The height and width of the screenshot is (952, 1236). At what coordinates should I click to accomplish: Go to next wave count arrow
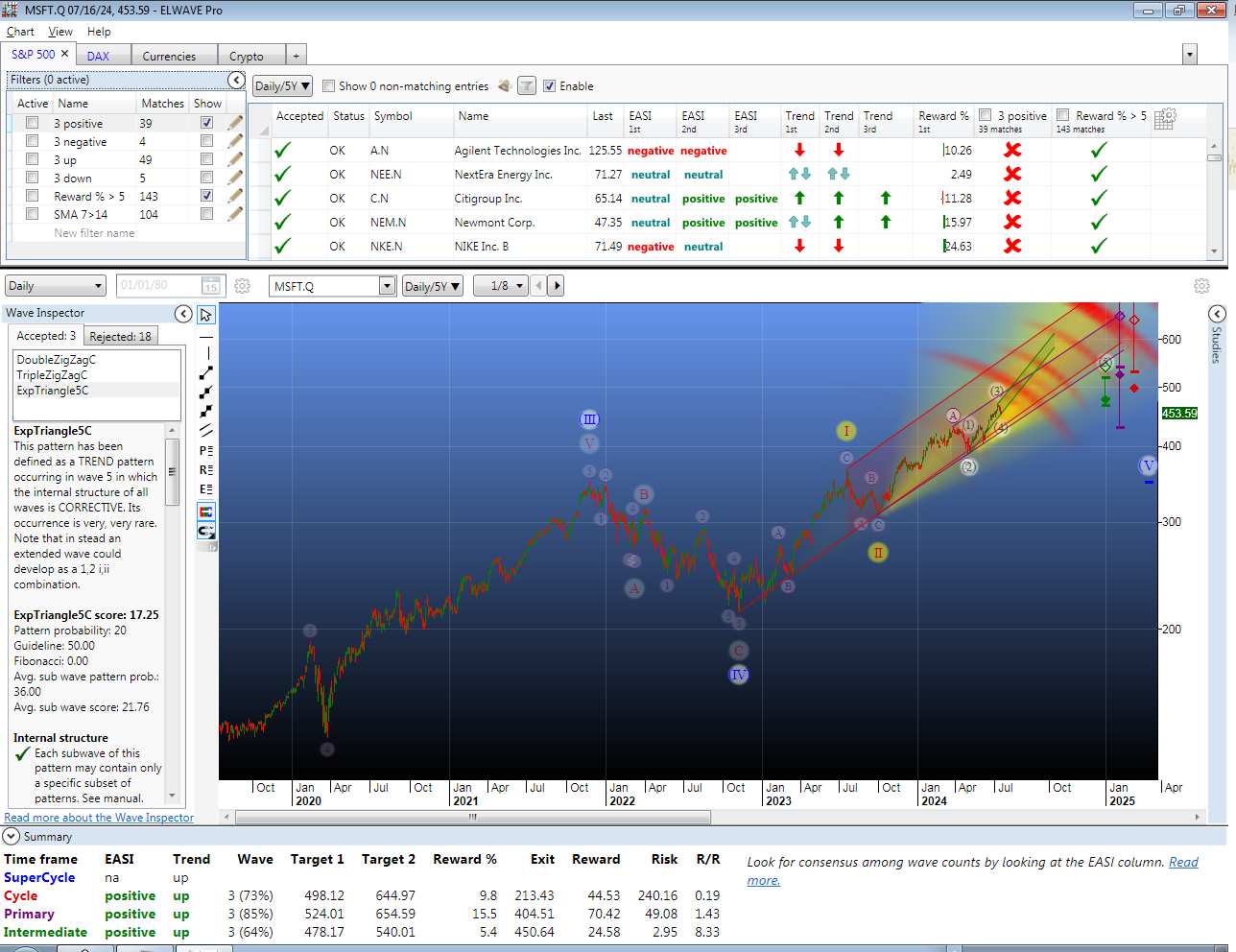coord(557,286)
